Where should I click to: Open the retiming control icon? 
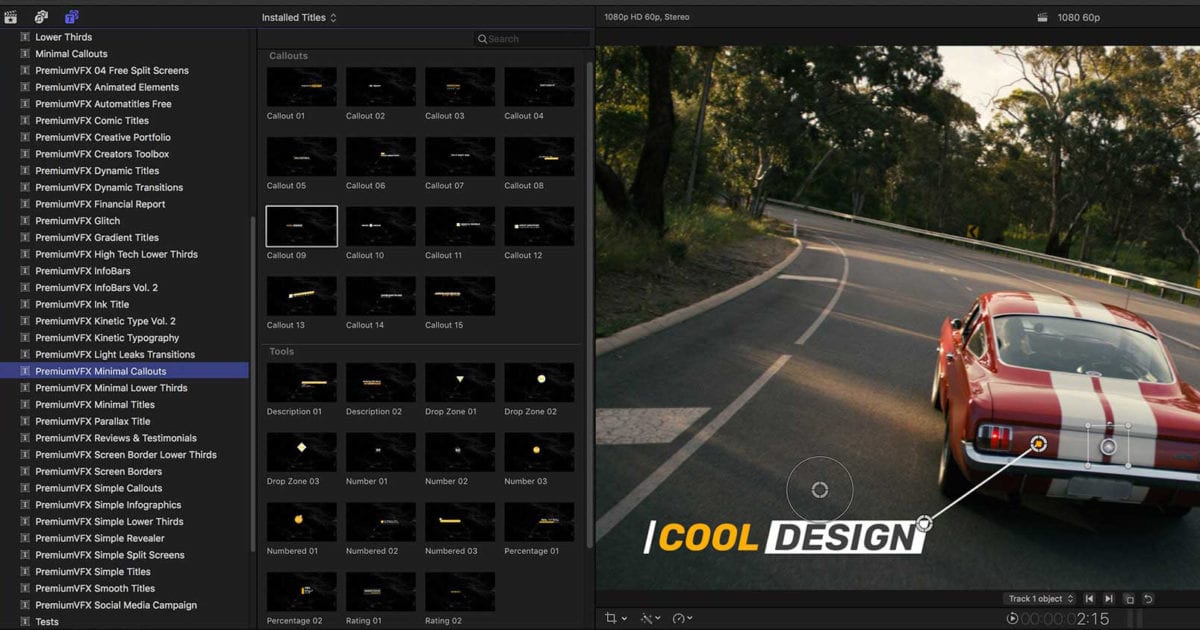(680, 618)
